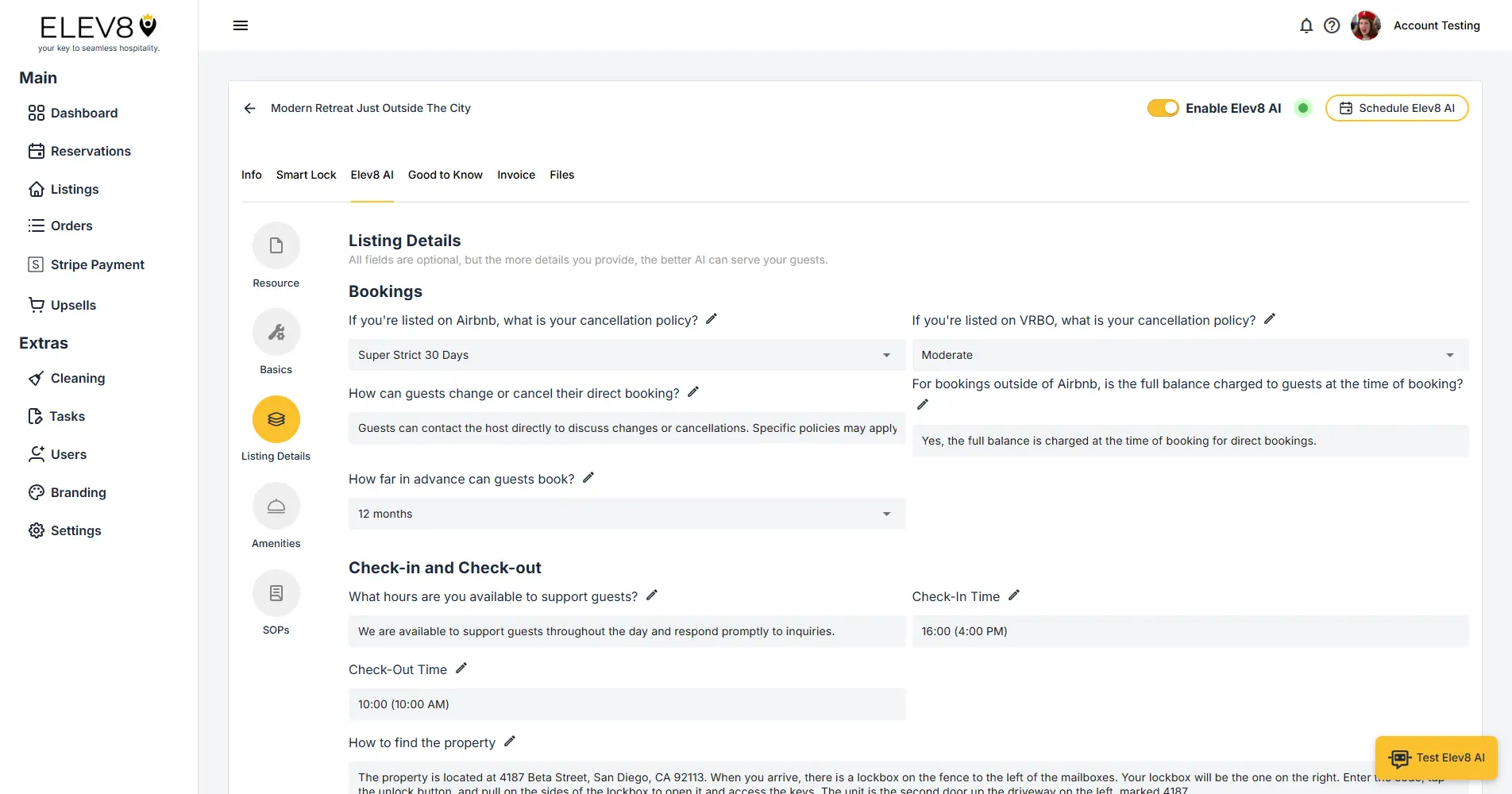
Task: Open the Resource section icon
Action: pyautogui.click(x=276, y=245)
